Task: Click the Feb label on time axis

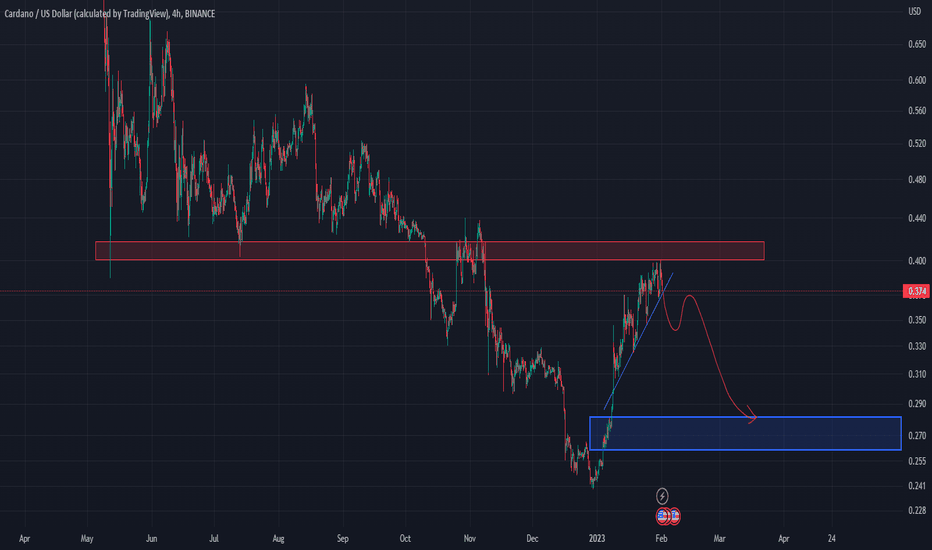Action: tap(661, 539)
